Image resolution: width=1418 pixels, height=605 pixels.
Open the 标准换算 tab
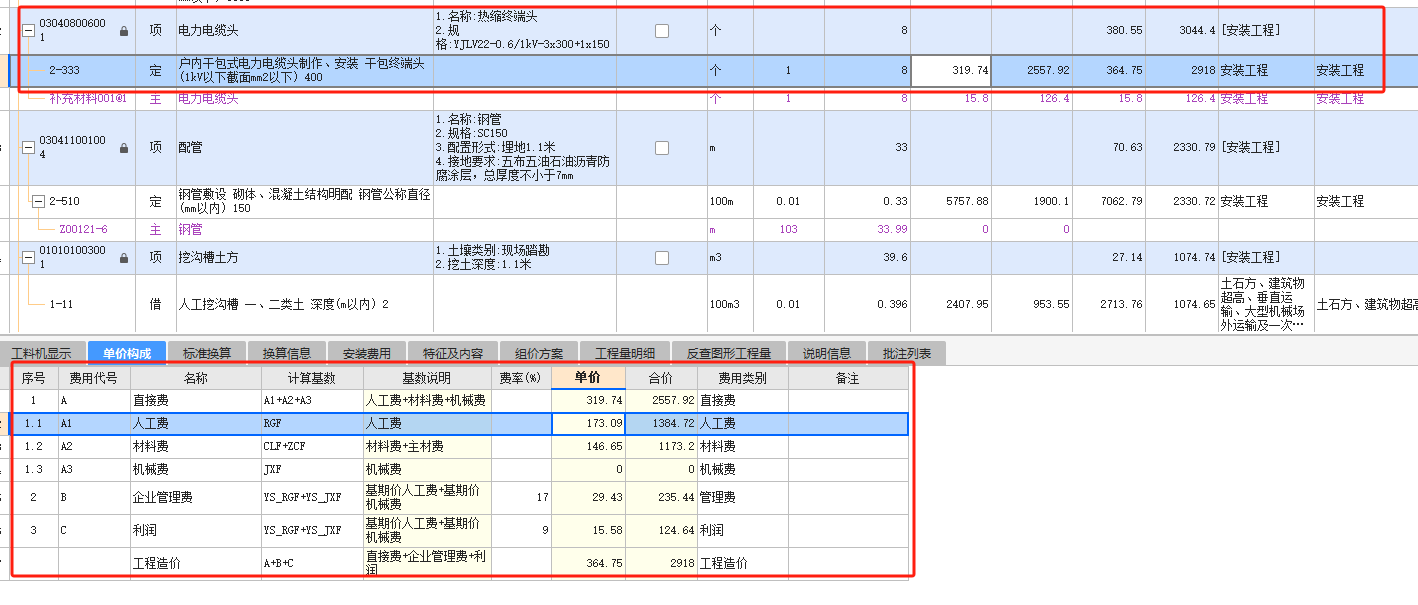point(207,353)
